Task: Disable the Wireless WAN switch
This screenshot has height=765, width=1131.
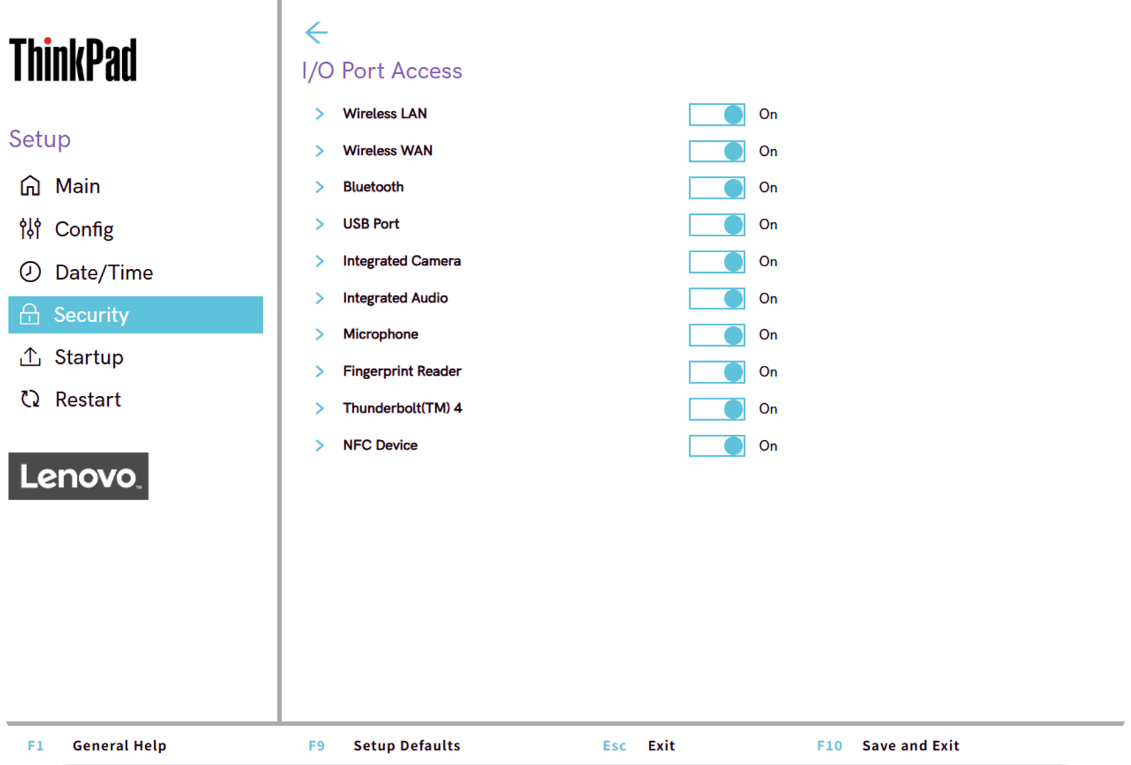Action: (x=717, y=151)
